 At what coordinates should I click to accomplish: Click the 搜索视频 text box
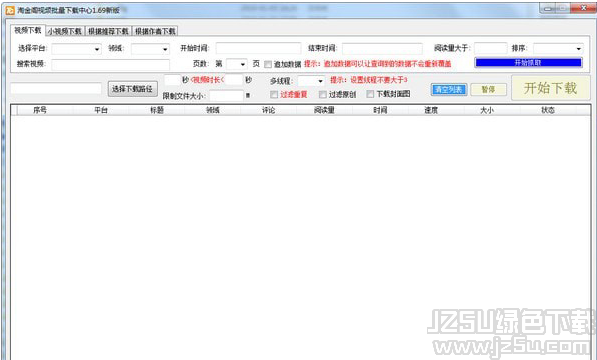pyautogui.click(x=110, y=64)
